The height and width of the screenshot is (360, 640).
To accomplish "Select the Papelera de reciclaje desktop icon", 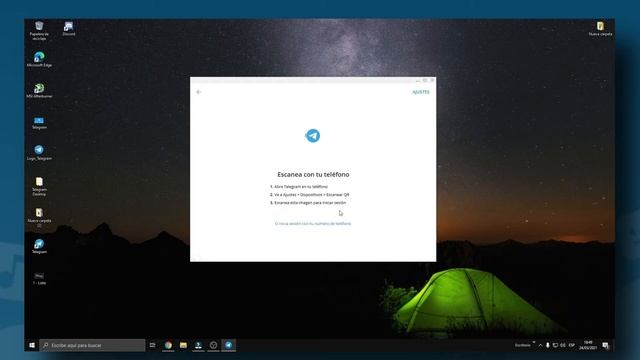I will coord(39,31).
